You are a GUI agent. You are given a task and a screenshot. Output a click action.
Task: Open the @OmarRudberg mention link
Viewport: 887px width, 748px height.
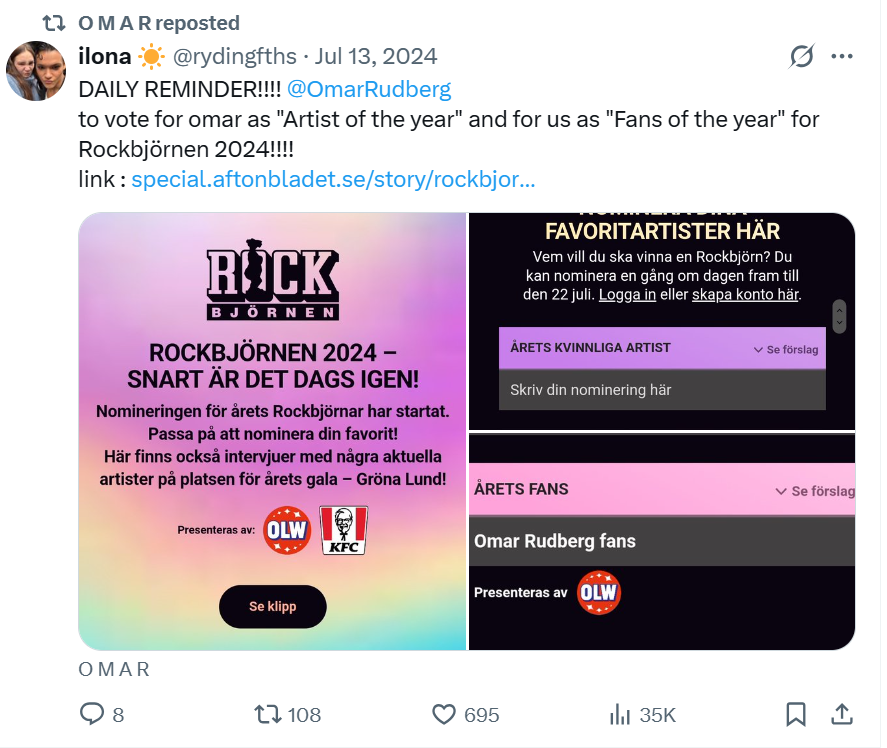pyautogui.click(x=369, y=88)
